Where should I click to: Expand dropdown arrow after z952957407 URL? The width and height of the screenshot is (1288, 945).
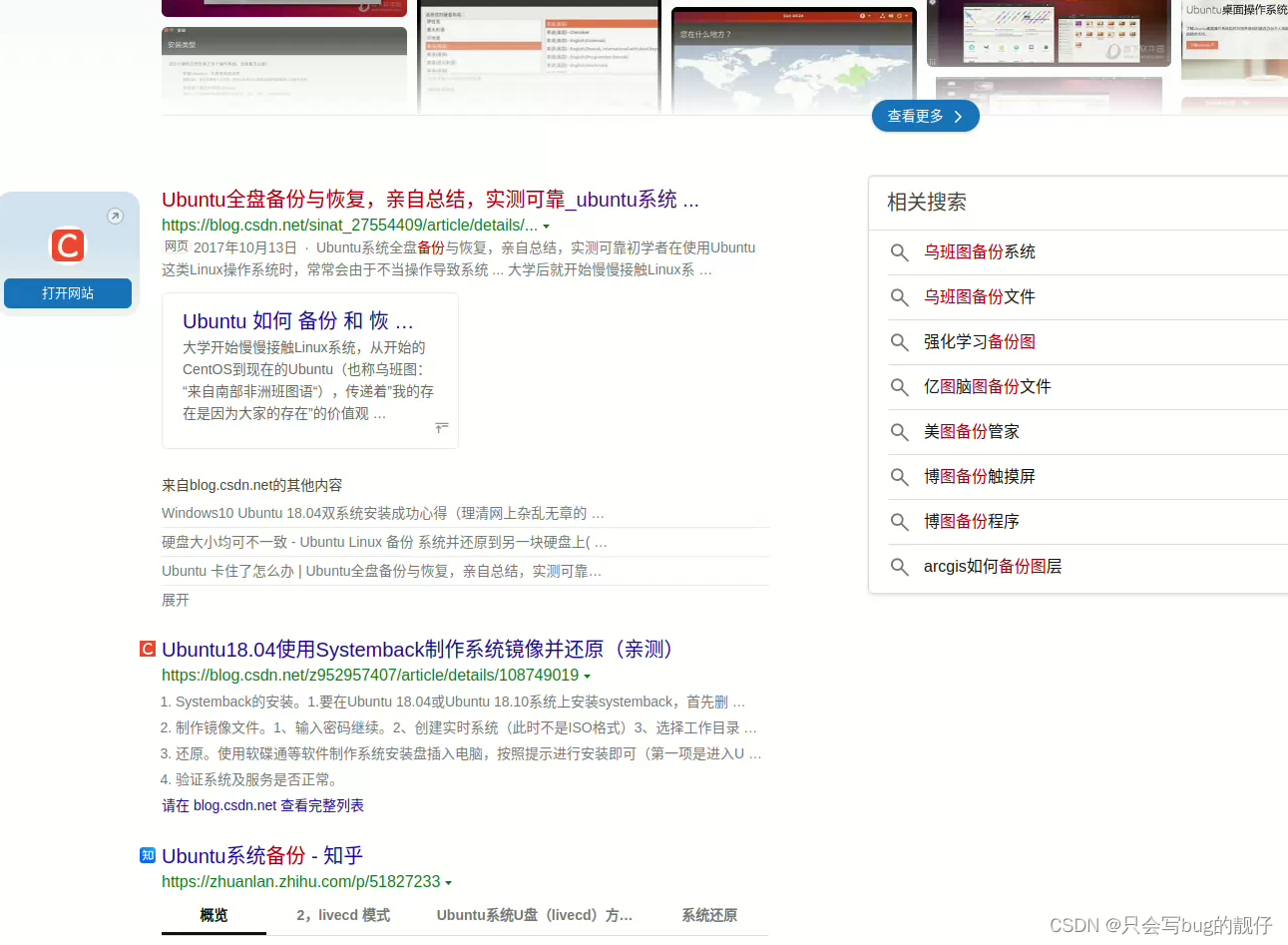pos(587,677)
